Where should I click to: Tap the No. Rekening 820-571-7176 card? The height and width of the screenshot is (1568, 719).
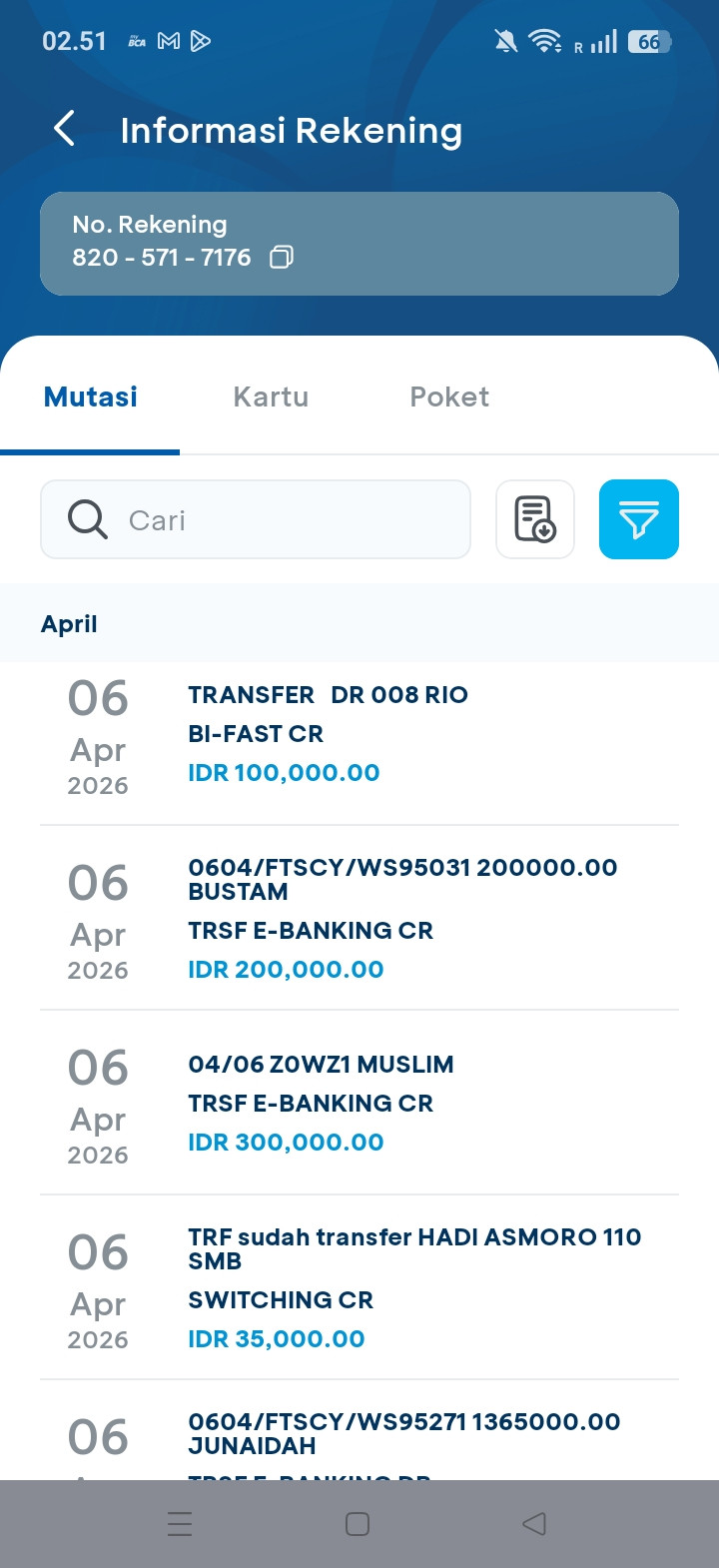pos(359,244)
